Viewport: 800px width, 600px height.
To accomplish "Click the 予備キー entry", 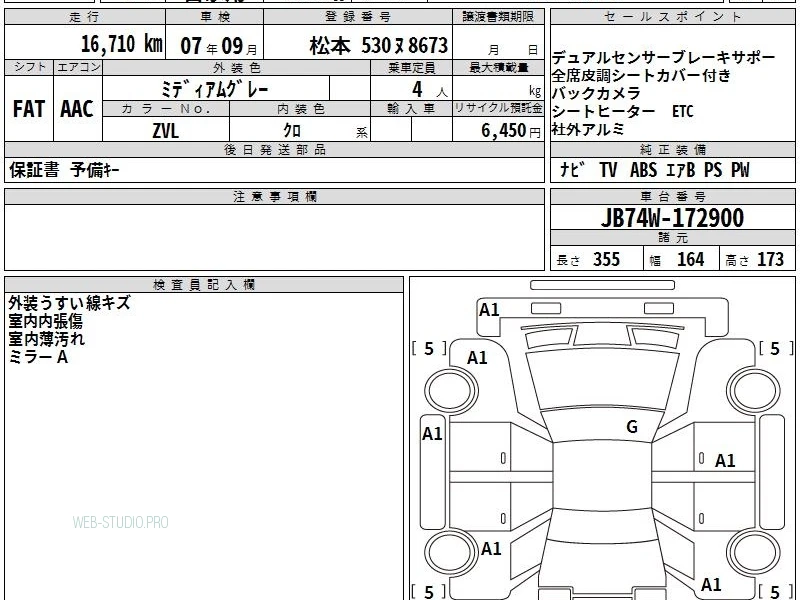I will pyautogui.click(x=95, y=170).
